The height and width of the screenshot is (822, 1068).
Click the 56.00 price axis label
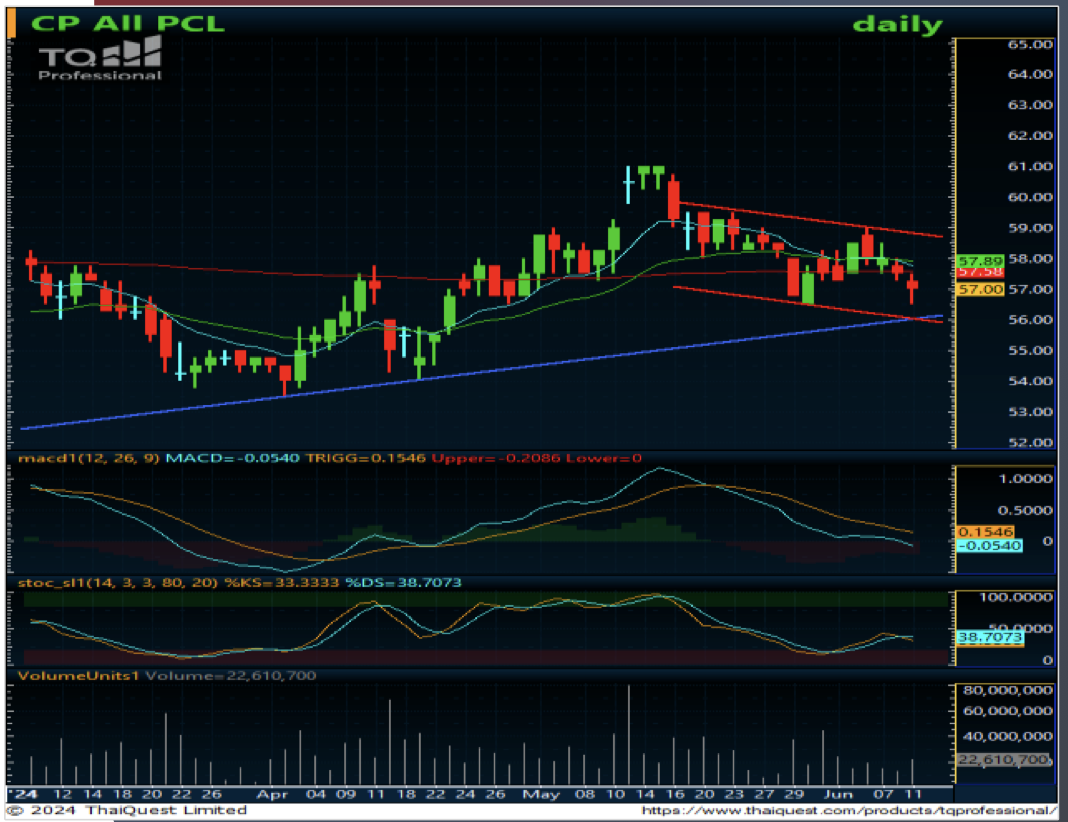pyautogui.click(x=1031, y=319)
